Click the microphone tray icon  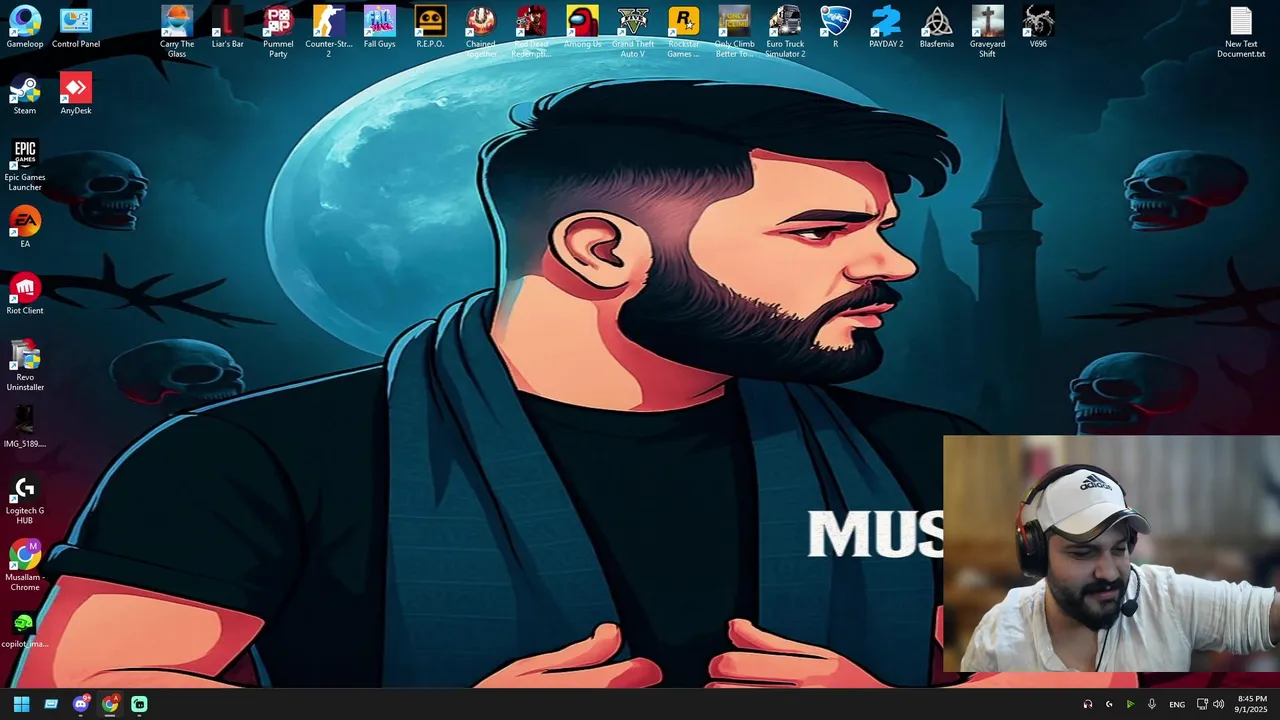1152,704
